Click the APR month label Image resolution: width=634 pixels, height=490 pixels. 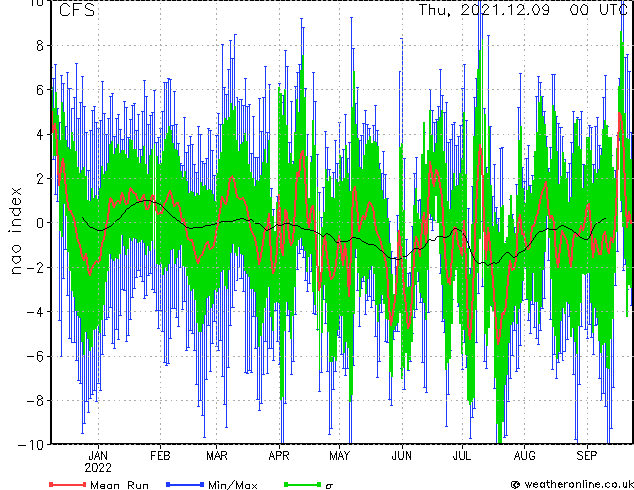tap(279, 456)
